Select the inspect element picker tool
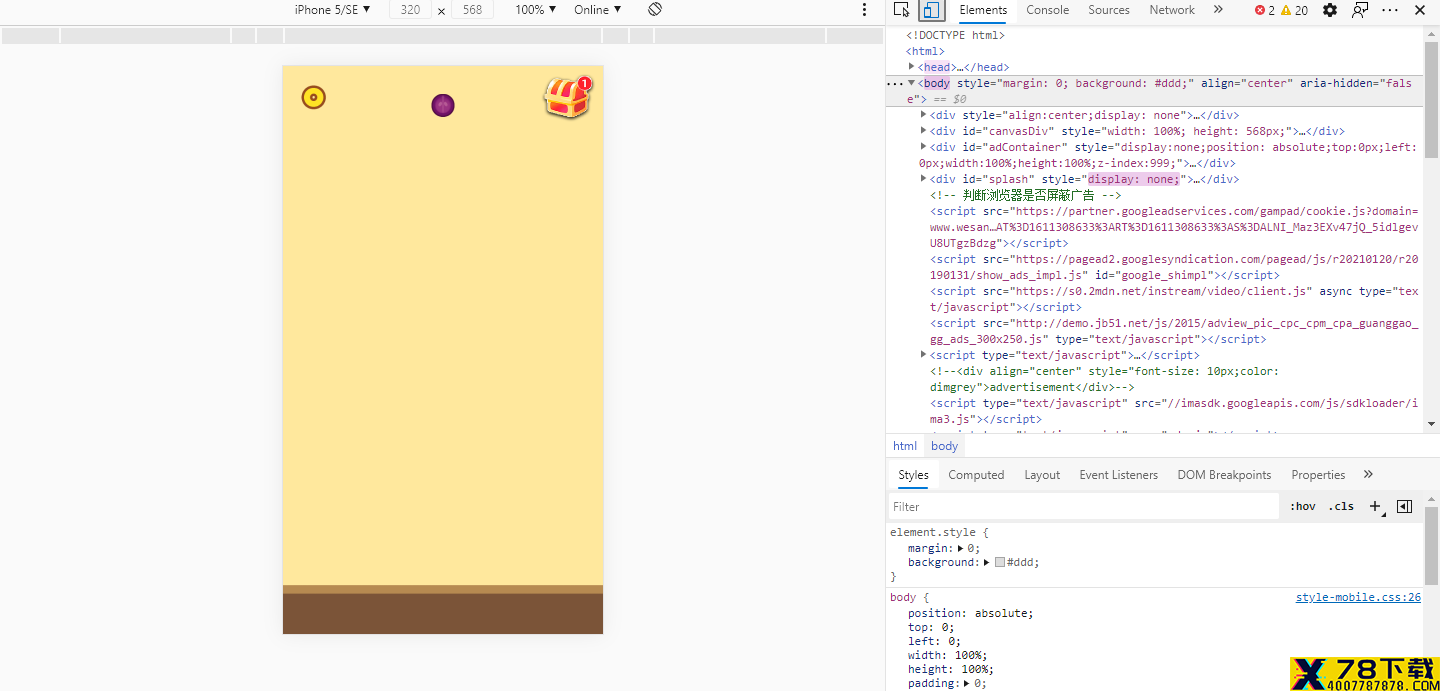Image resolution: width=1440 pixels, height=691 pixels. tap(901, 10)
